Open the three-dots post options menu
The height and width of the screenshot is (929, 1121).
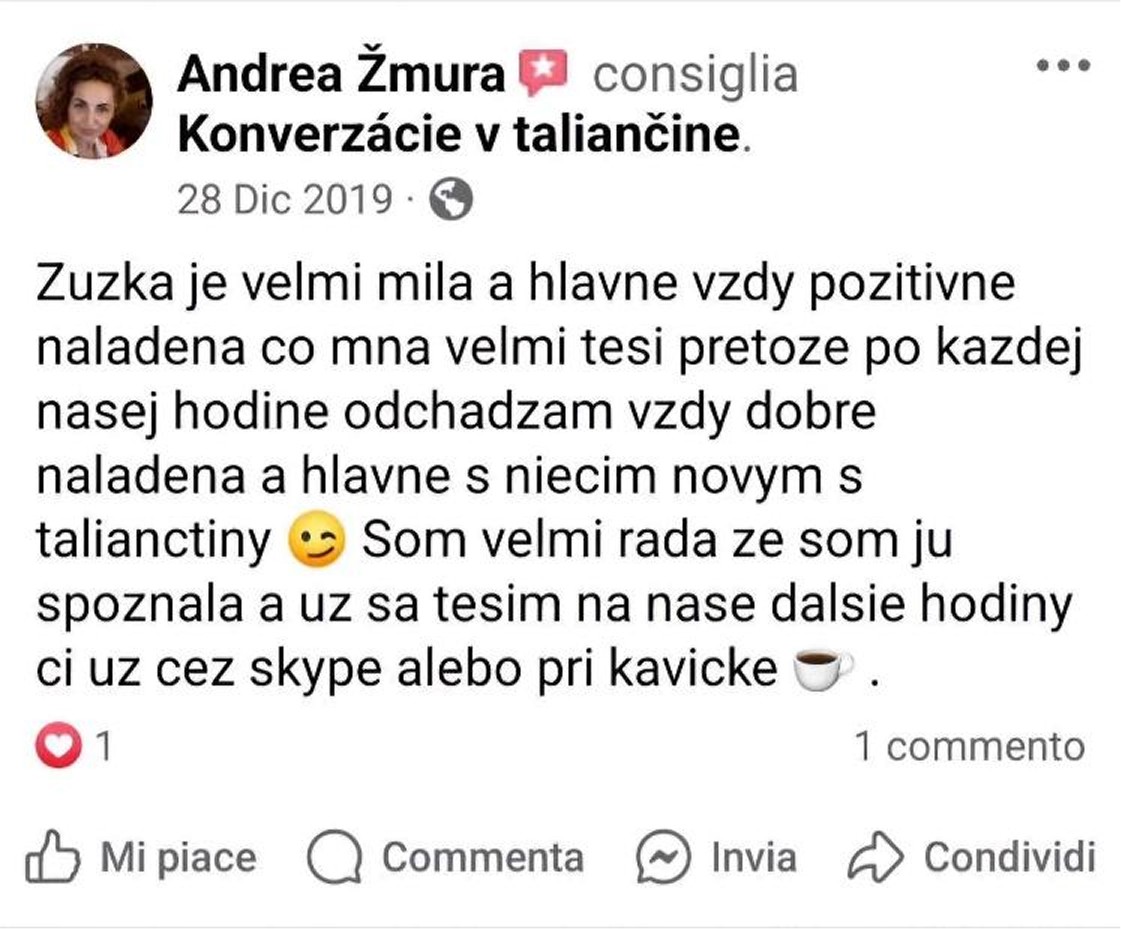tap(1063, 65)
